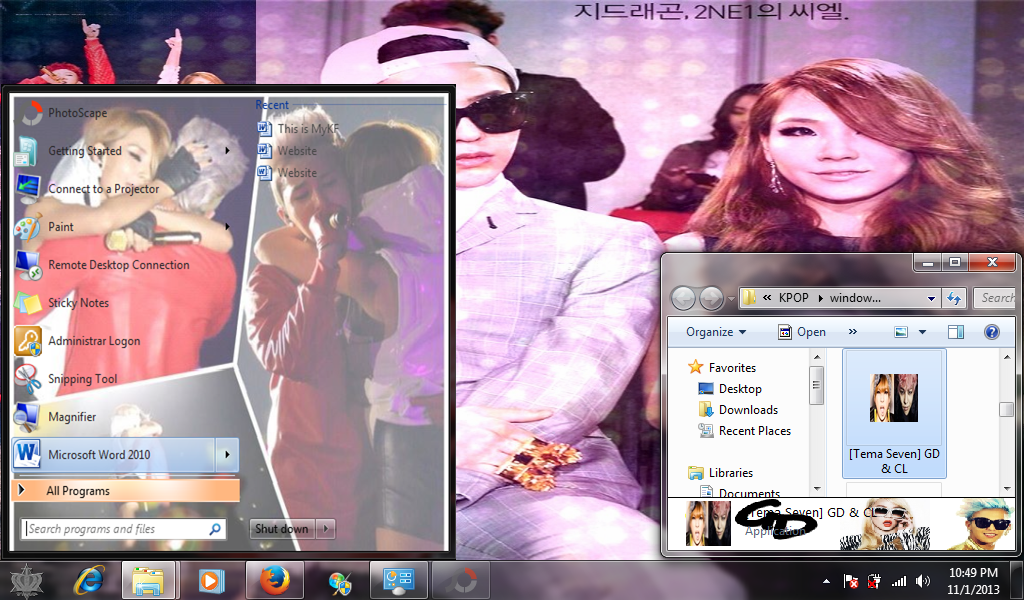1024x600 pixels.
Task: Change your view icon
Action: click(x=901, y=332)
